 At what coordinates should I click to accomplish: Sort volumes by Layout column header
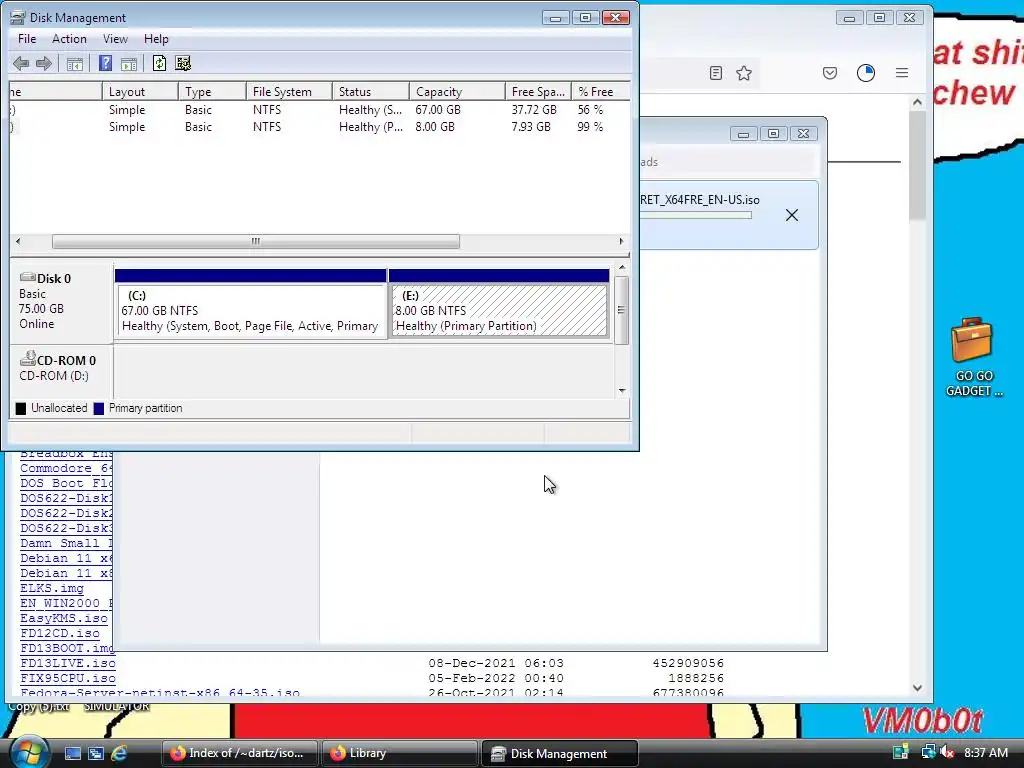[140, 91]
